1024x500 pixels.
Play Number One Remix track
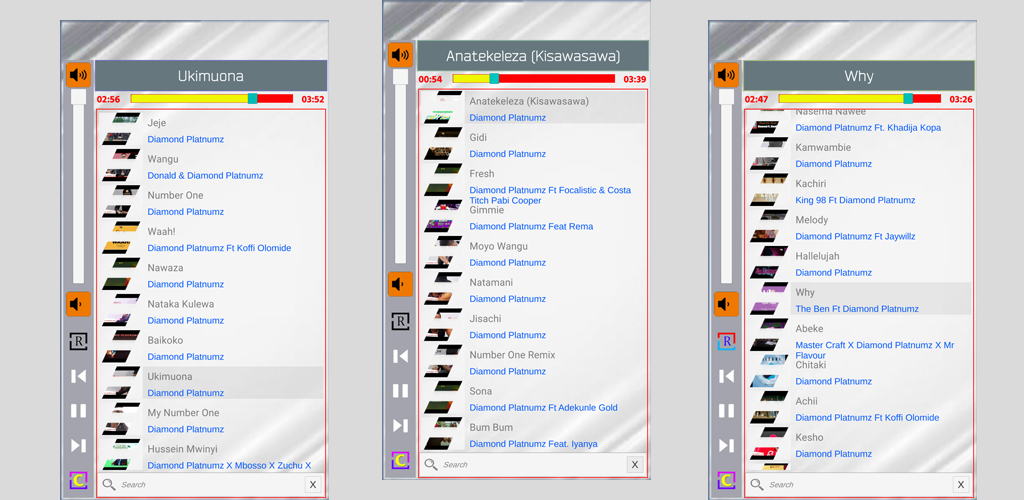(532, 362)
